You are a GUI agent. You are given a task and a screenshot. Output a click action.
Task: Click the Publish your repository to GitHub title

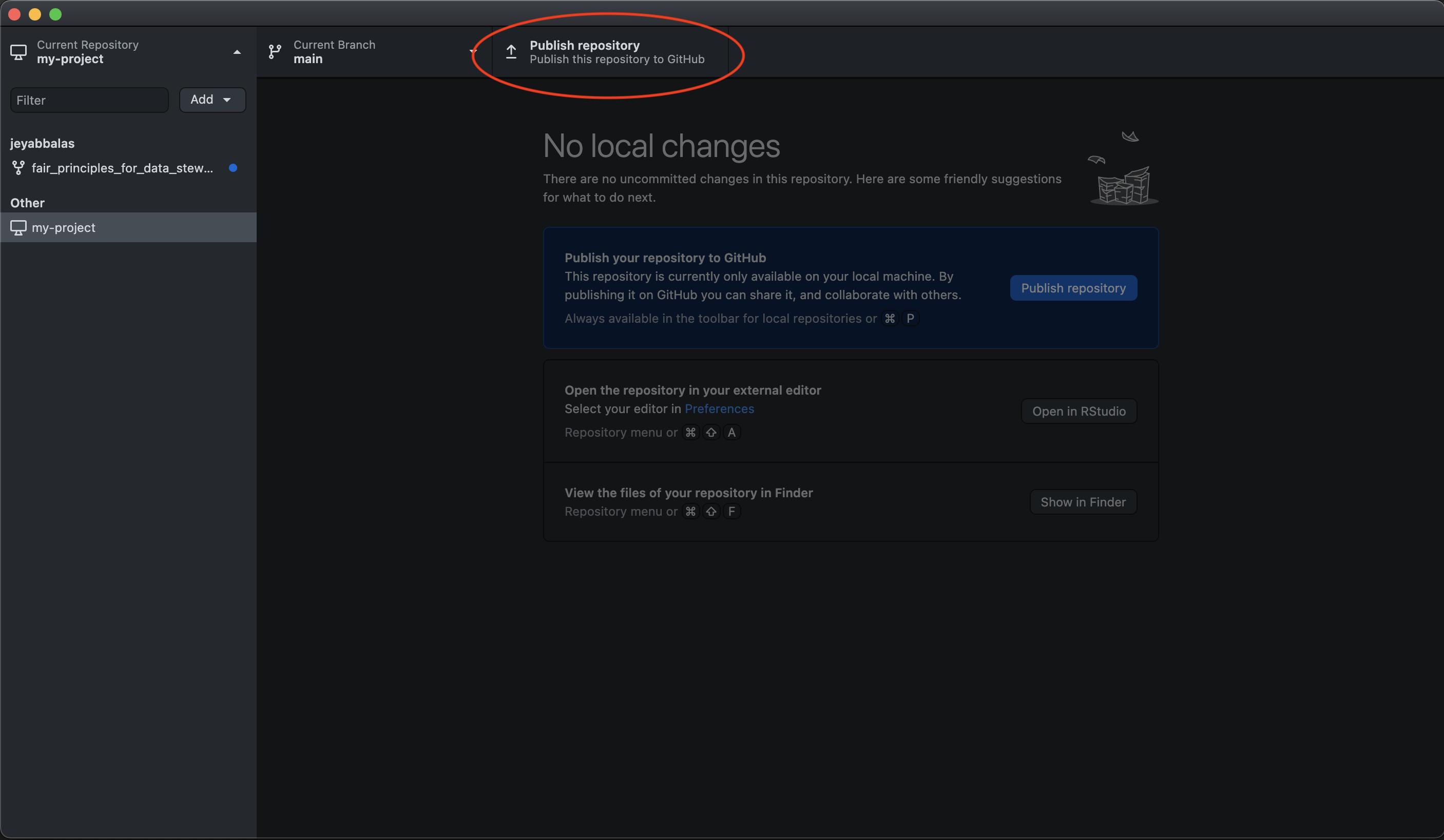(665, 258)
